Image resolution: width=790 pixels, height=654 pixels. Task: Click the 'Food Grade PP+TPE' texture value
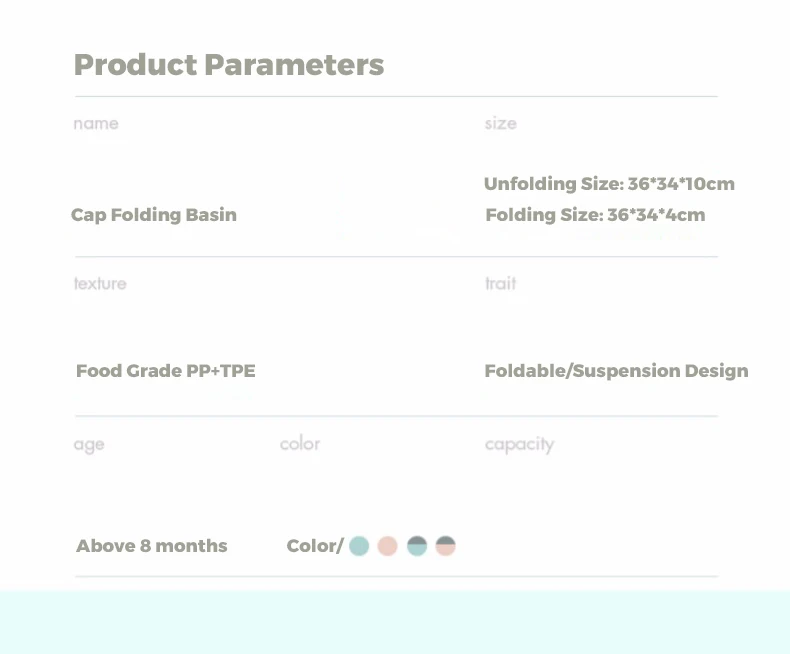click(166, 371)
